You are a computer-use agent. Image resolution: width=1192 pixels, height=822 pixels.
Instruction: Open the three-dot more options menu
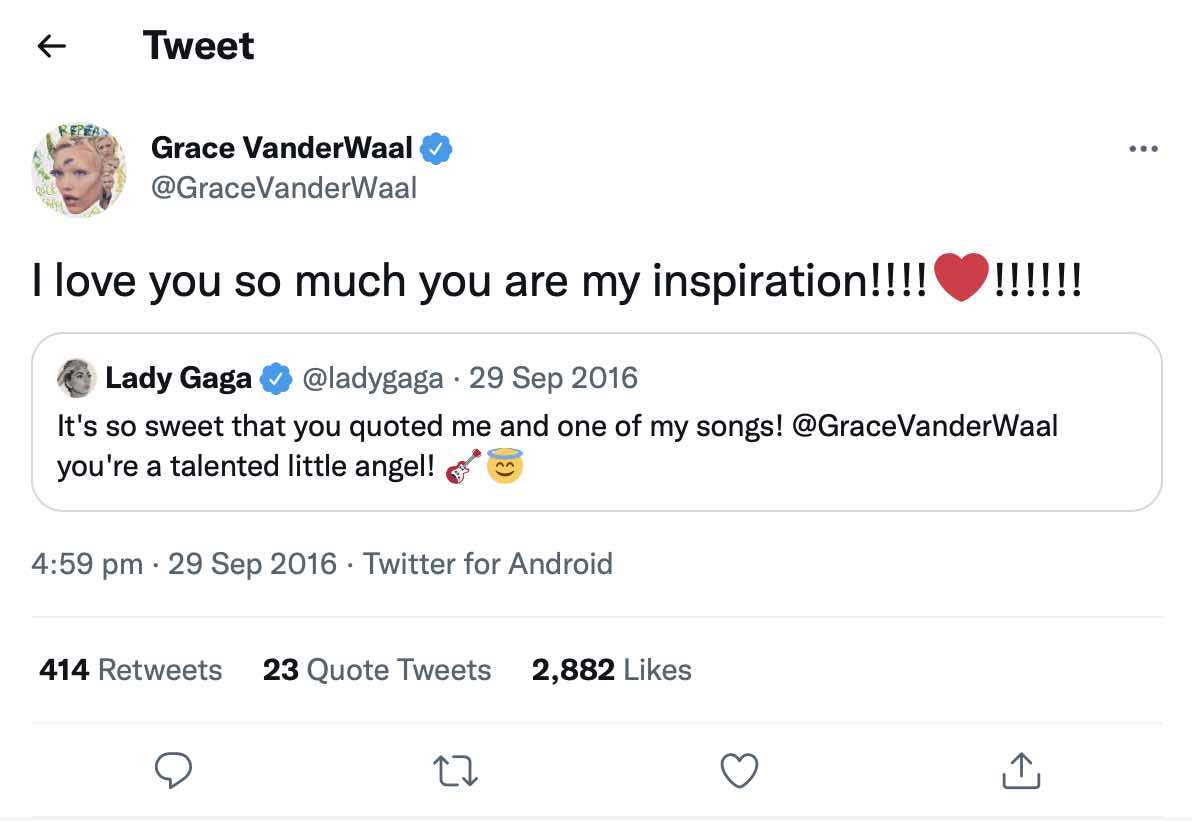point(1142,150)
